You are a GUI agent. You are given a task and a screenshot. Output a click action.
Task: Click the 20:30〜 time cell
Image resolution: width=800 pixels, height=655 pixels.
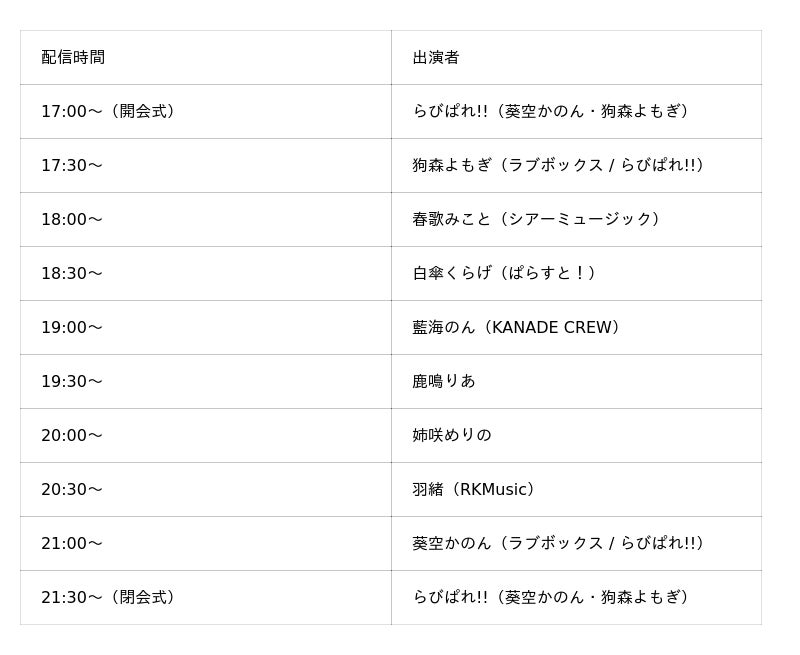click(x=72, y=490)
